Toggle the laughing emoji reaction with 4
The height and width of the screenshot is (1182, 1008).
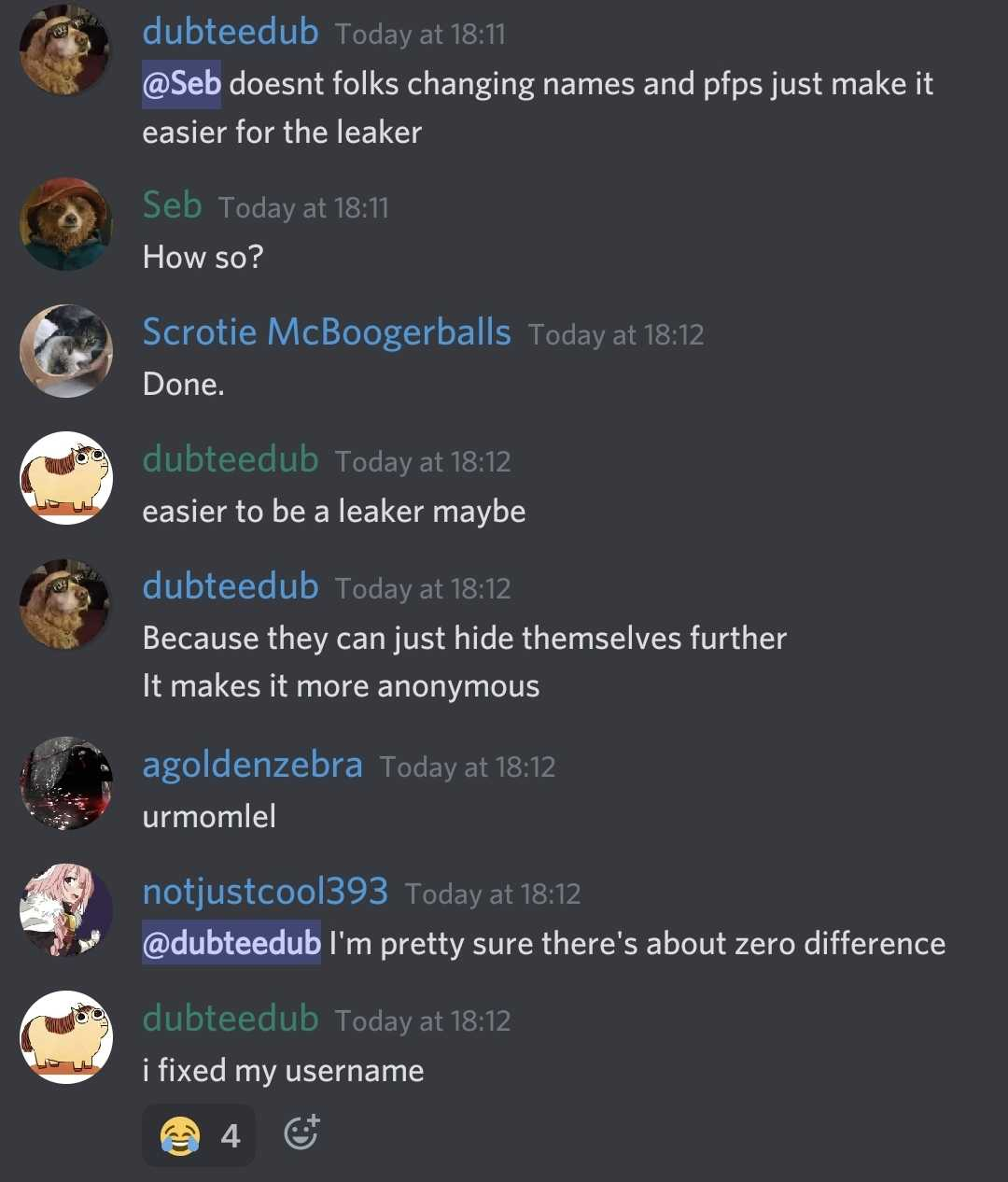(199, 1135)
